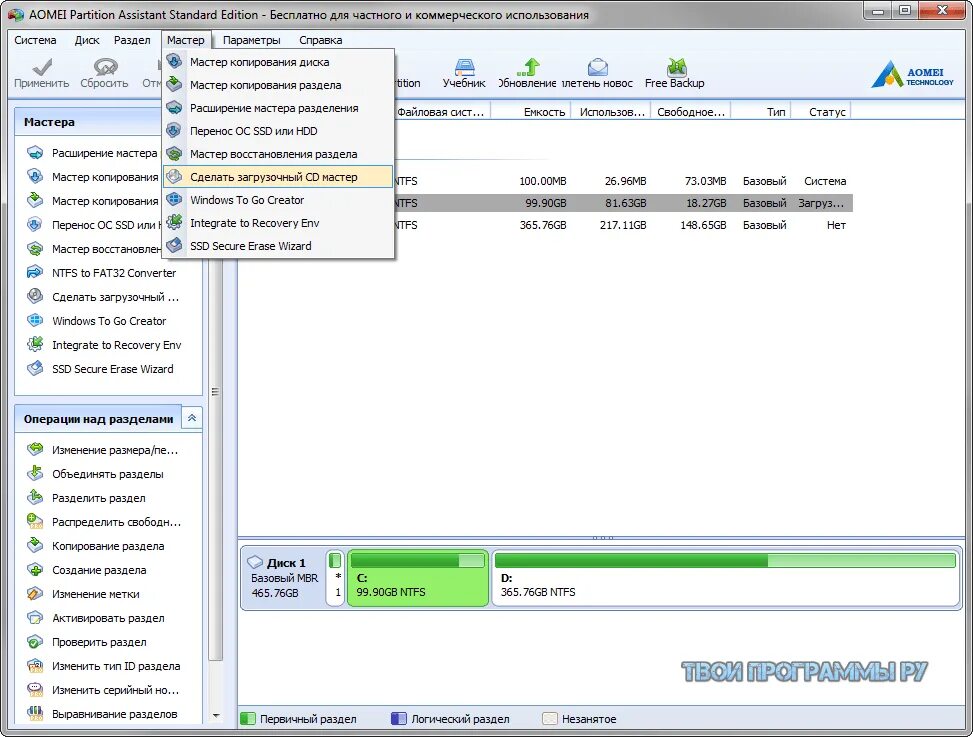The width and height of the screenshot is (973, 737).
Task: Click the 81.63GB used space cell
Action: 625,203
